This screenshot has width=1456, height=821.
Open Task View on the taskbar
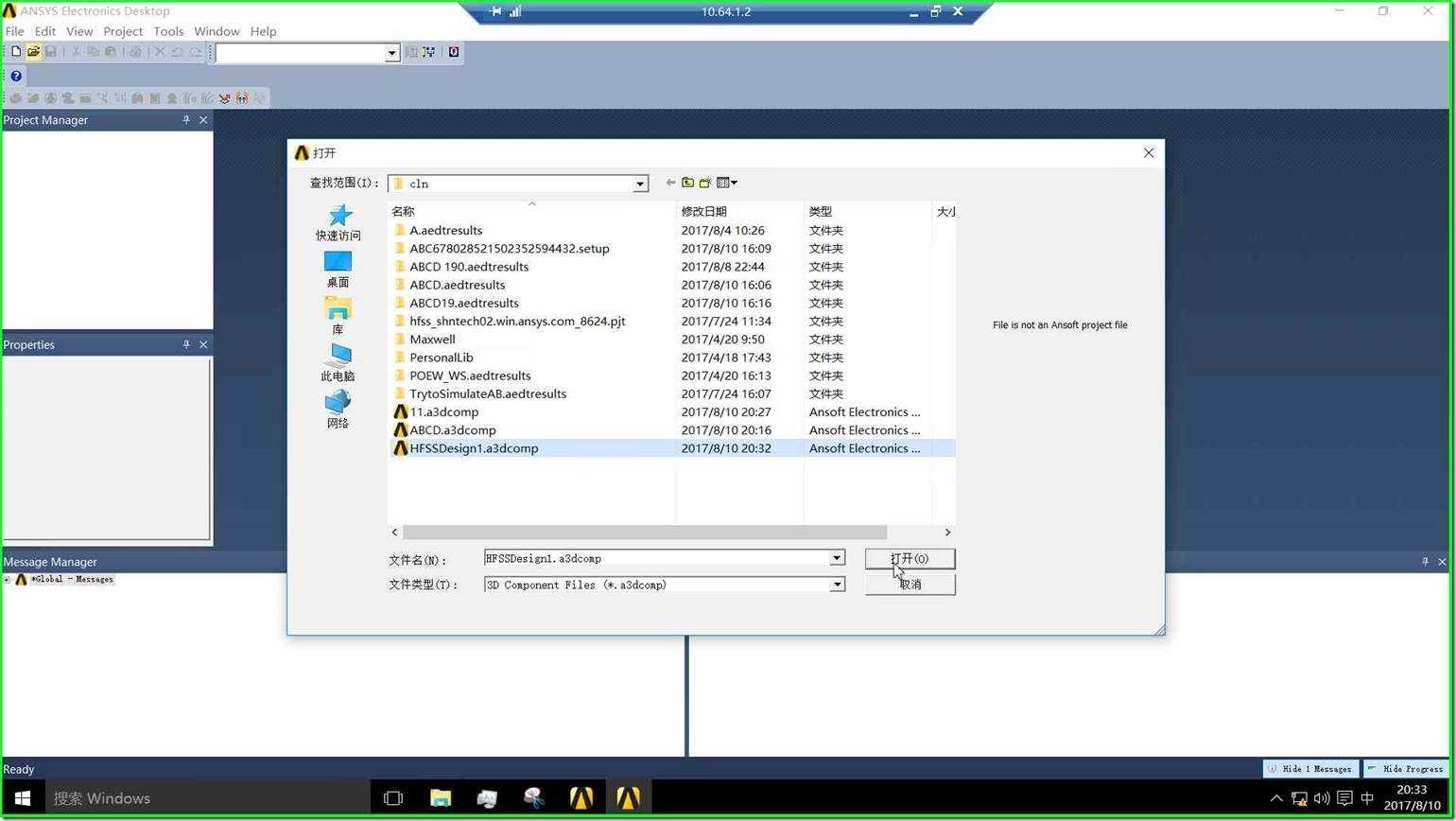[x=393, y=798]
